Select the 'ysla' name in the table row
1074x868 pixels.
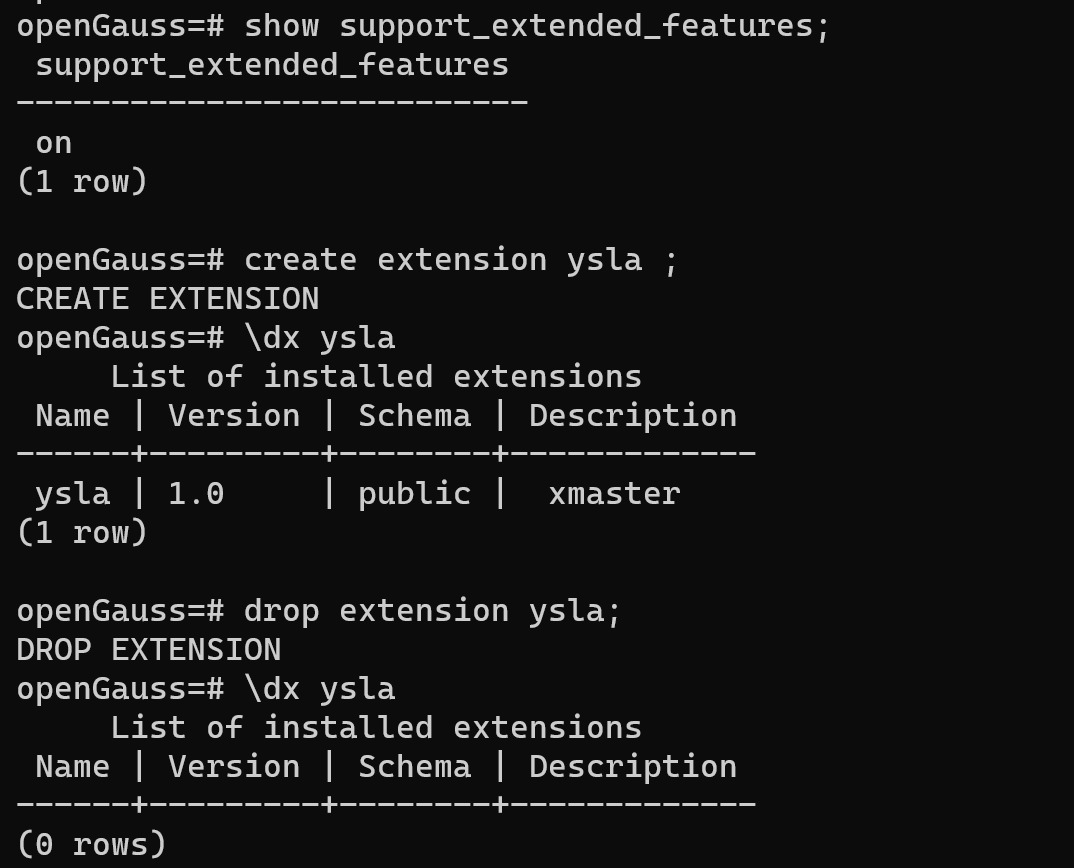[x=72, y=494]
